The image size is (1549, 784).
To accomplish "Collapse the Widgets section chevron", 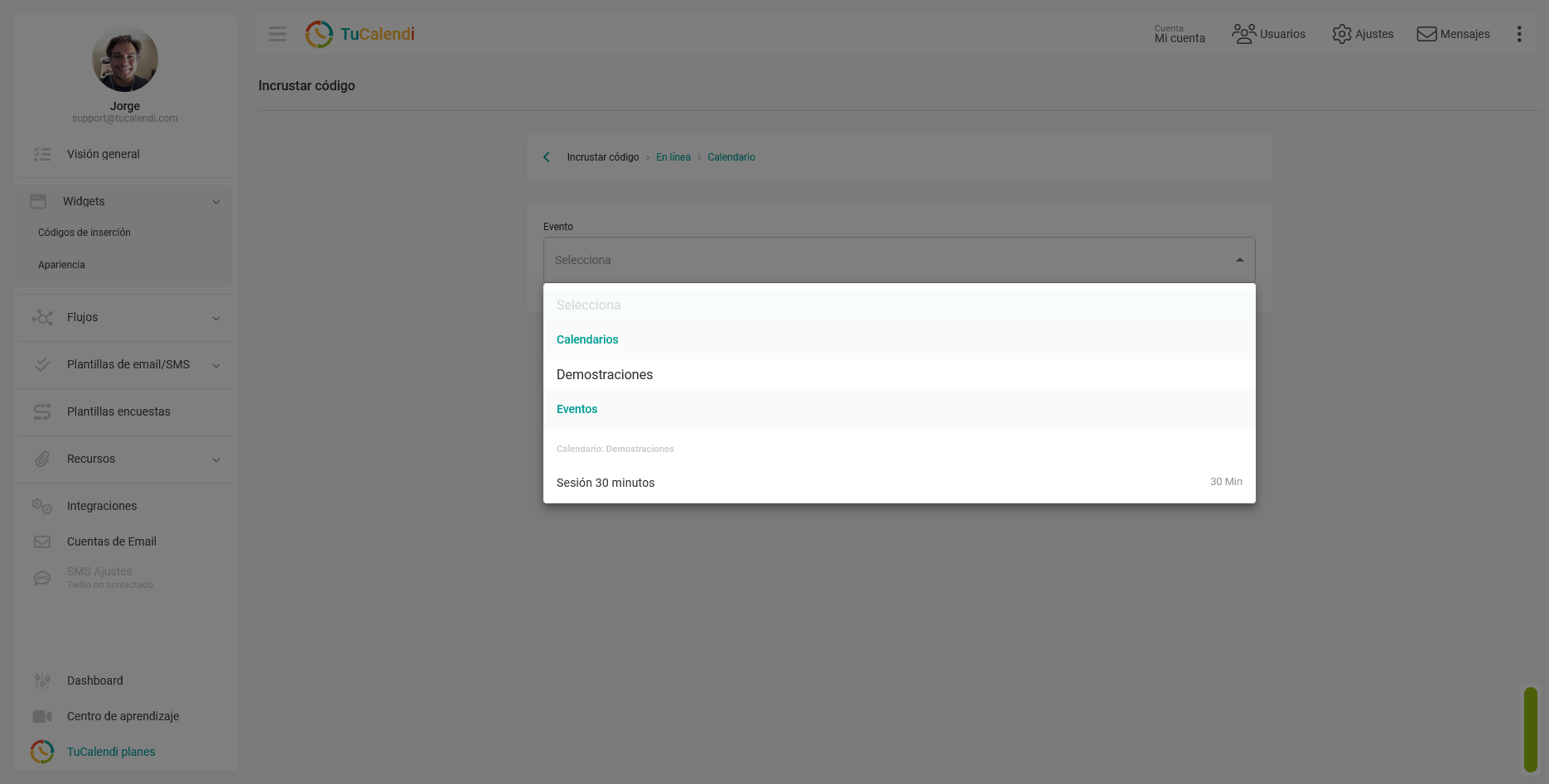I will click(216, 202).
